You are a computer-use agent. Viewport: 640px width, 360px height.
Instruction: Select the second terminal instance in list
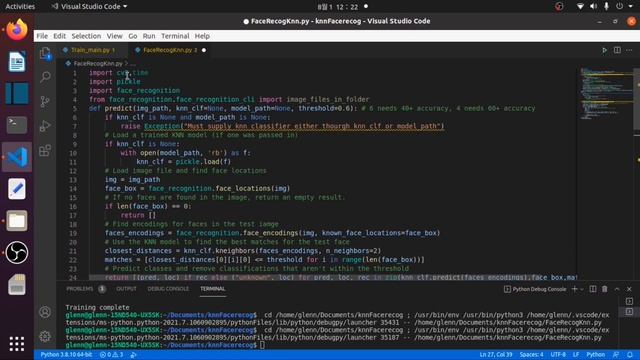[629, 312]
